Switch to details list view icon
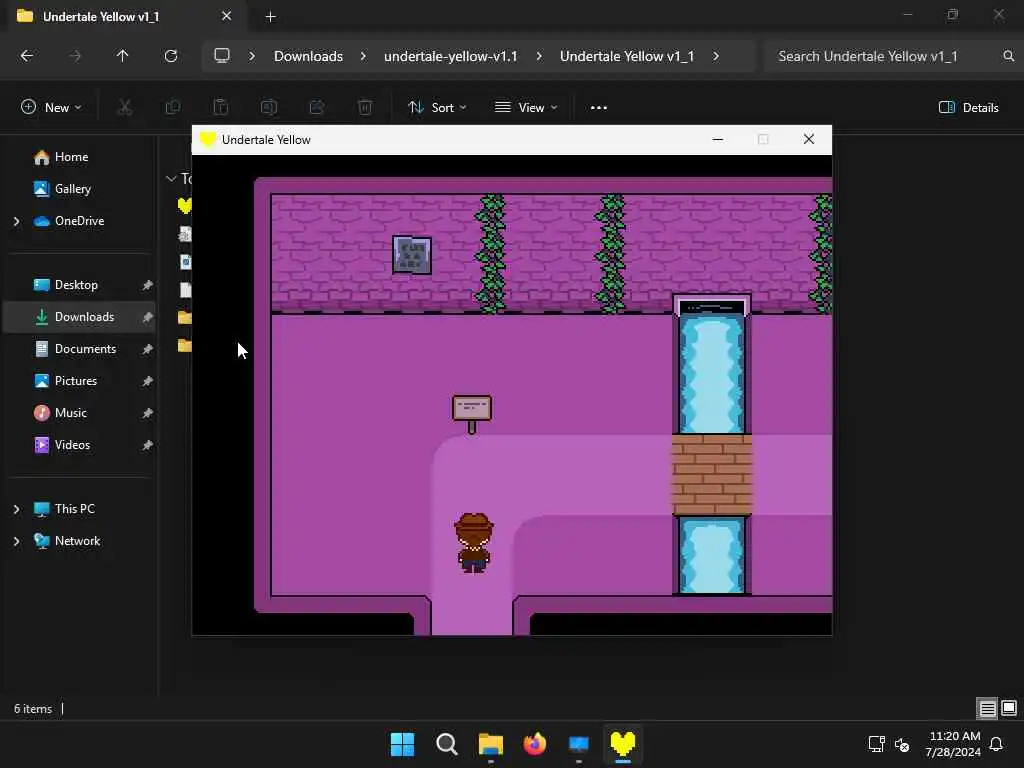The height and width of the screenshot is (768, 1024). pyautogui.click(x=987, y=708)
